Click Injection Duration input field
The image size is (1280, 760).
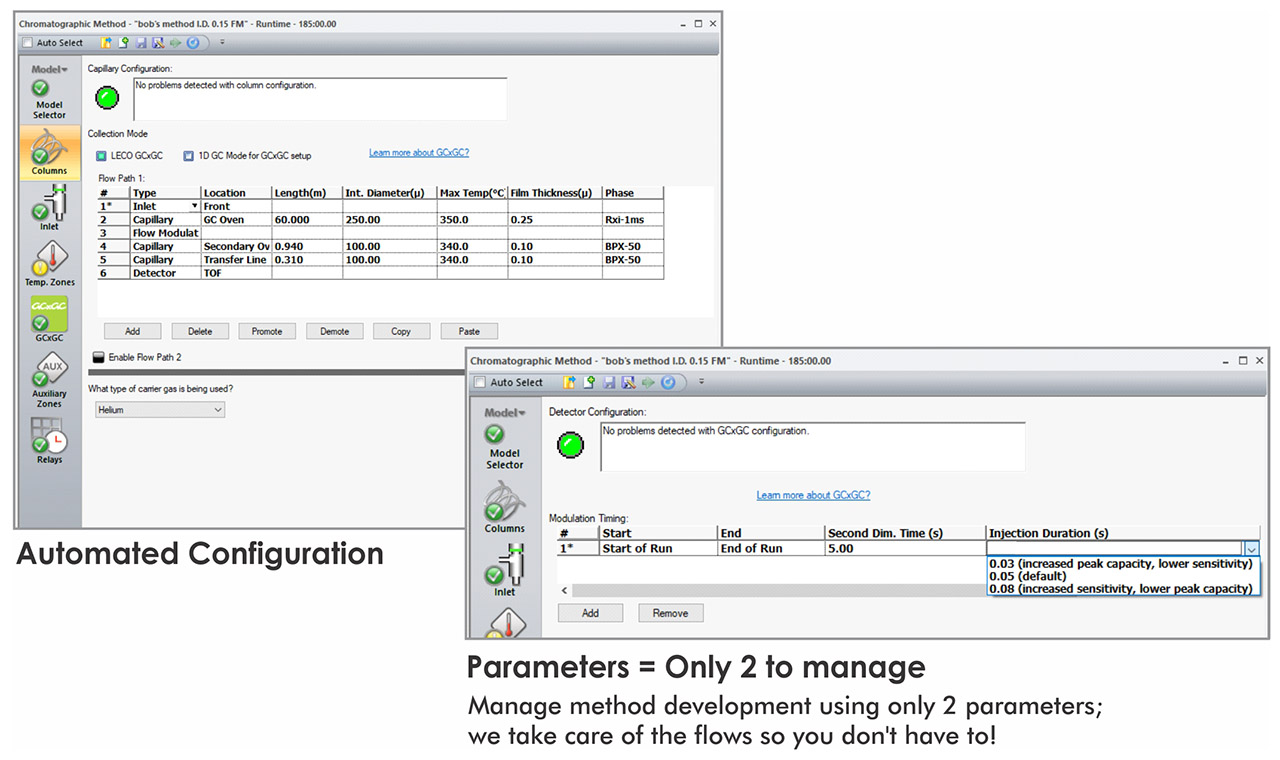pos(1115,548)
